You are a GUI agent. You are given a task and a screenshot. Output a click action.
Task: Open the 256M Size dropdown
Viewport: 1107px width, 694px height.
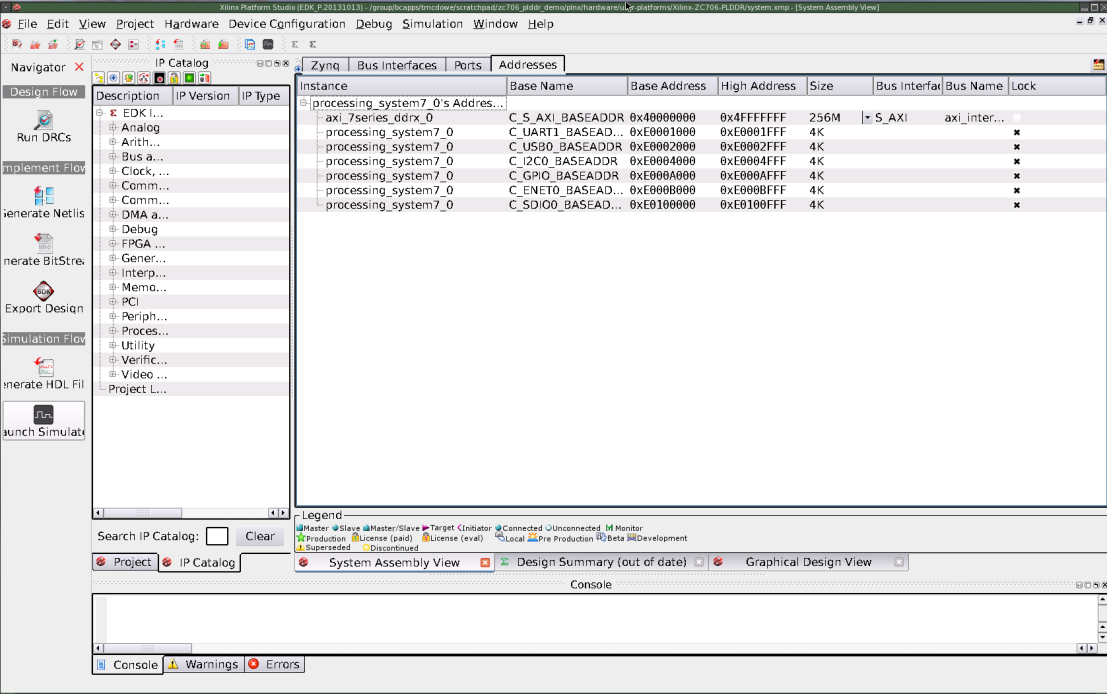point(868,117)
